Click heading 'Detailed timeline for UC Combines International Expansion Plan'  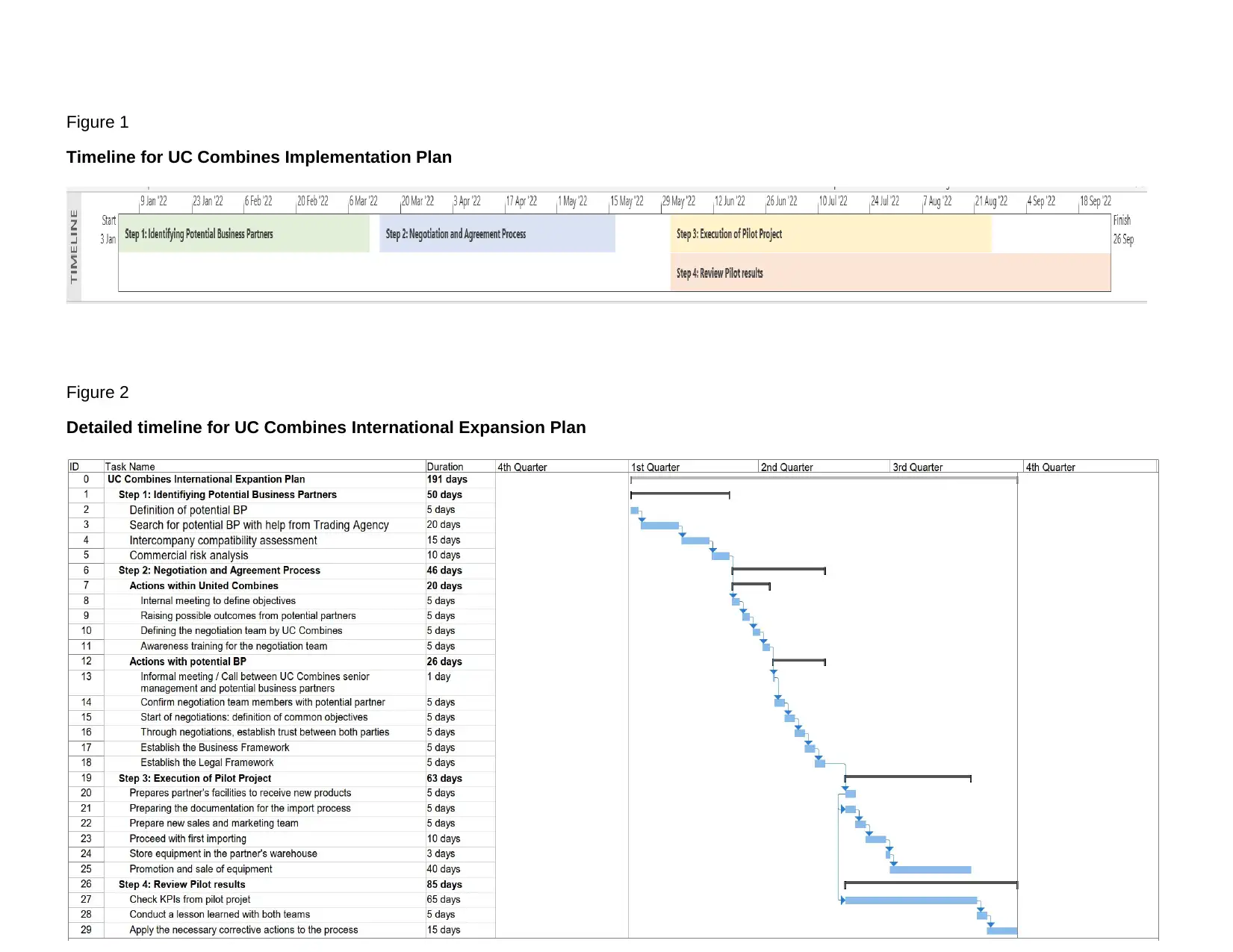326,428
